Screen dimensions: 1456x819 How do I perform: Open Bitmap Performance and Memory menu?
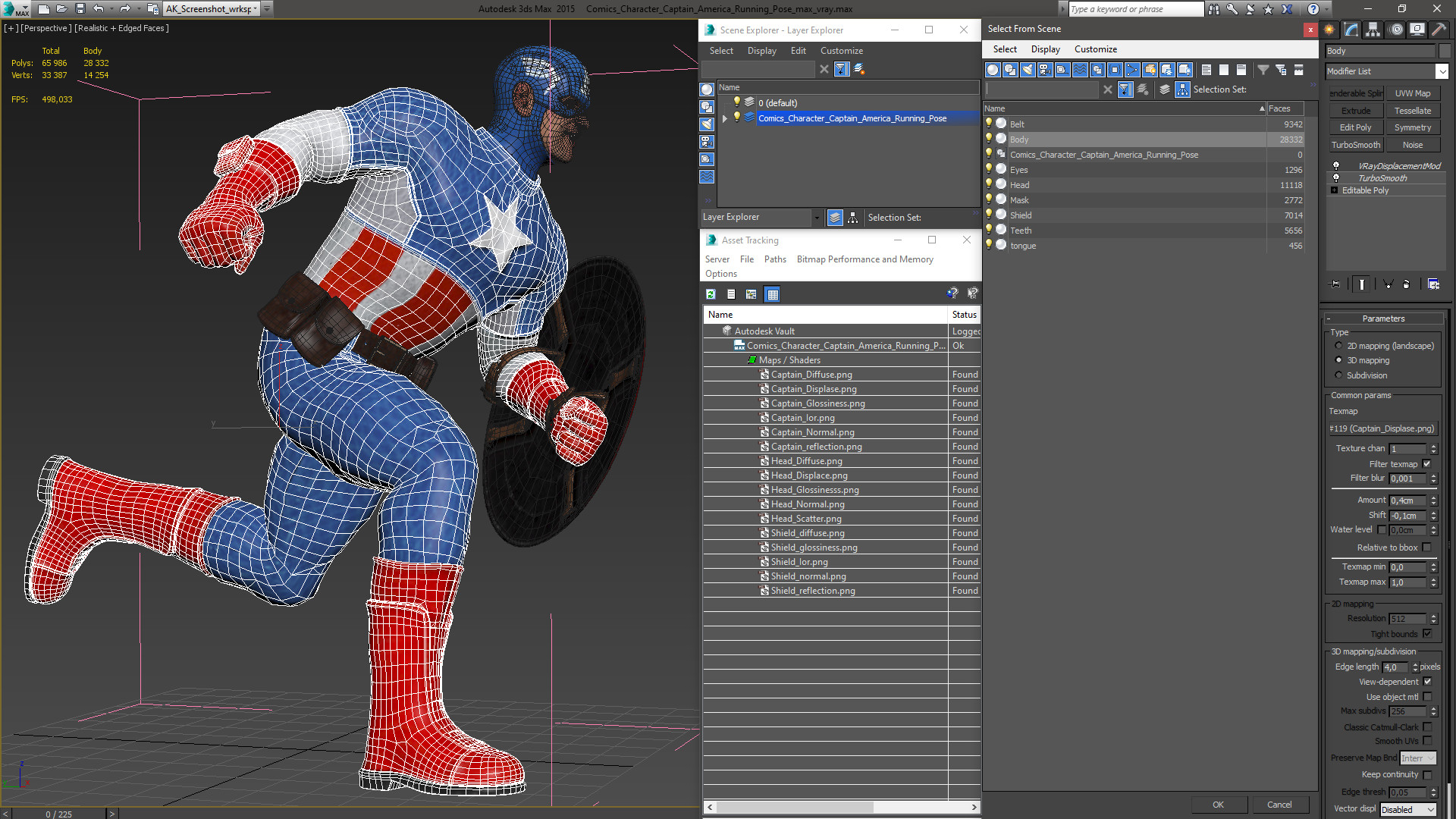point(864,259)
